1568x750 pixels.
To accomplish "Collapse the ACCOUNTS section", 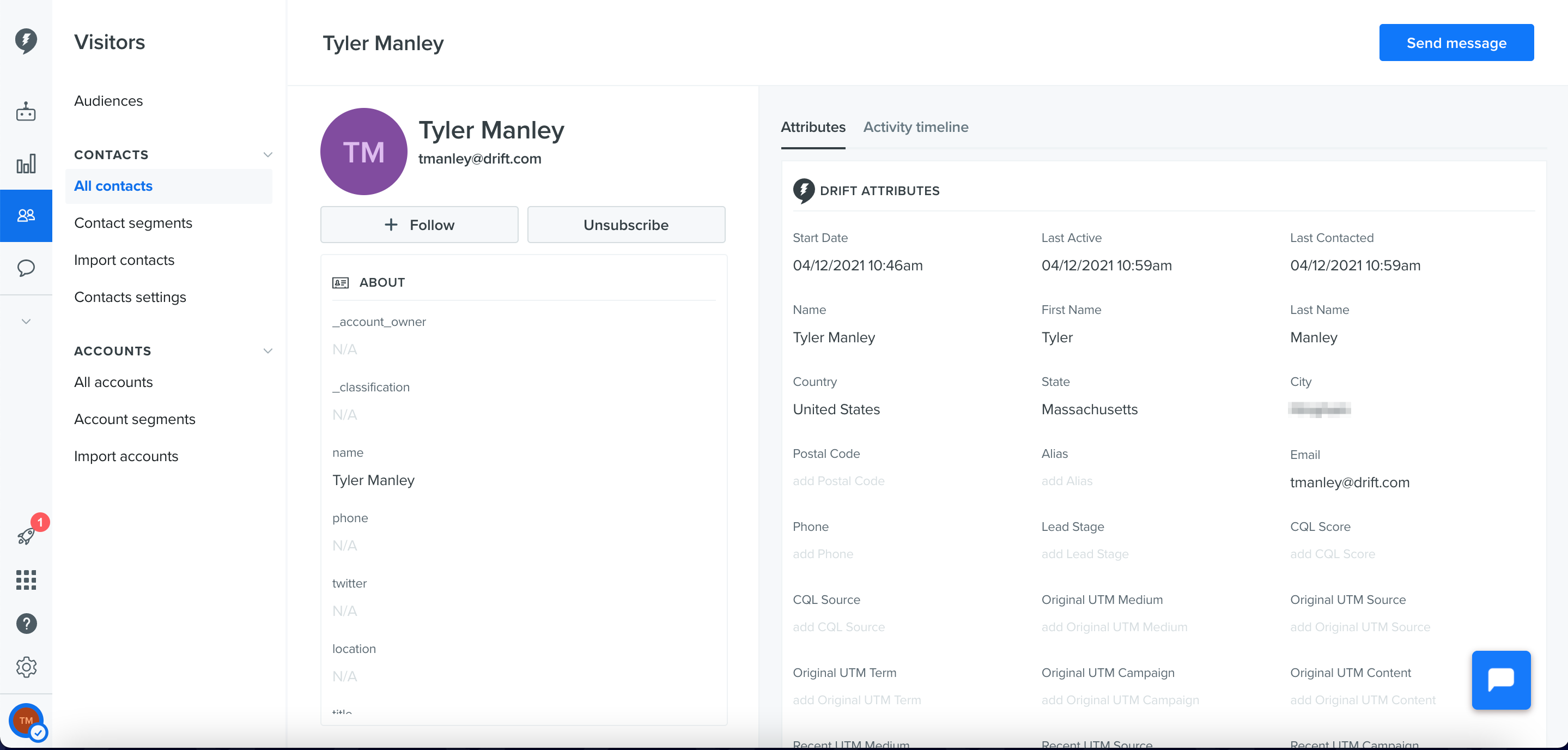I will 267,350.
